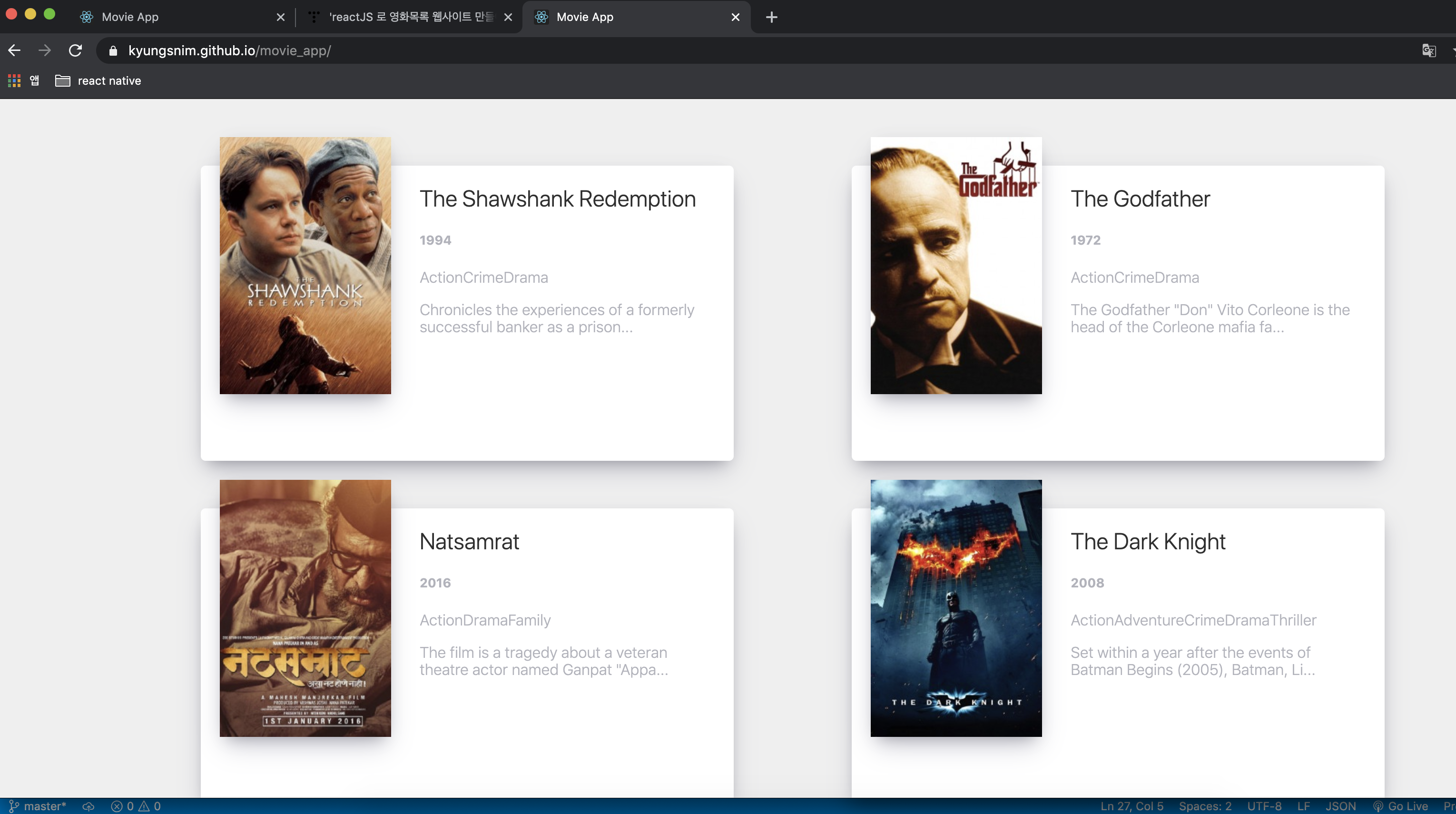Open The Shawshank Redemption poster

coord(305,266)
